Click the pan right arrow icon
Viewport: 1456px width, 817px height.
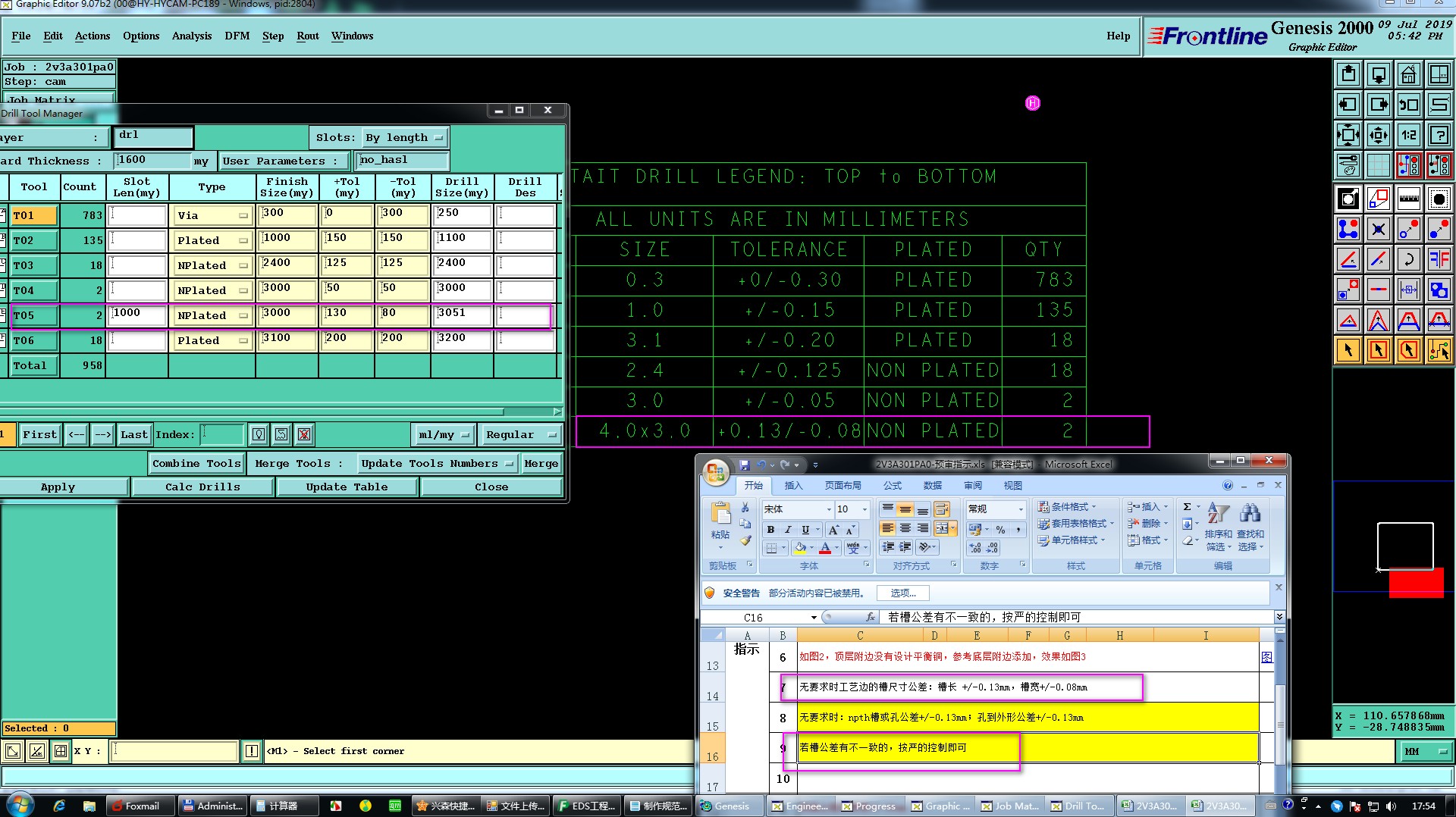point(1378,105)
